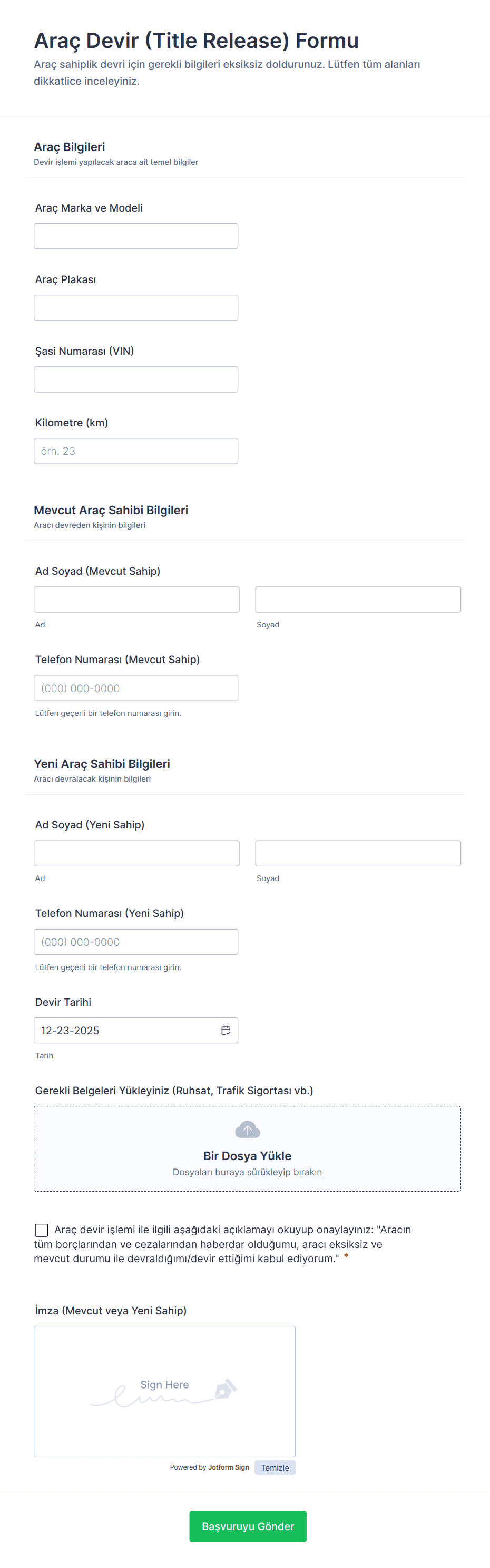Click the cloud upload icon
Viewport: 490px width, 1568px height.
[x=248, y=1130]
